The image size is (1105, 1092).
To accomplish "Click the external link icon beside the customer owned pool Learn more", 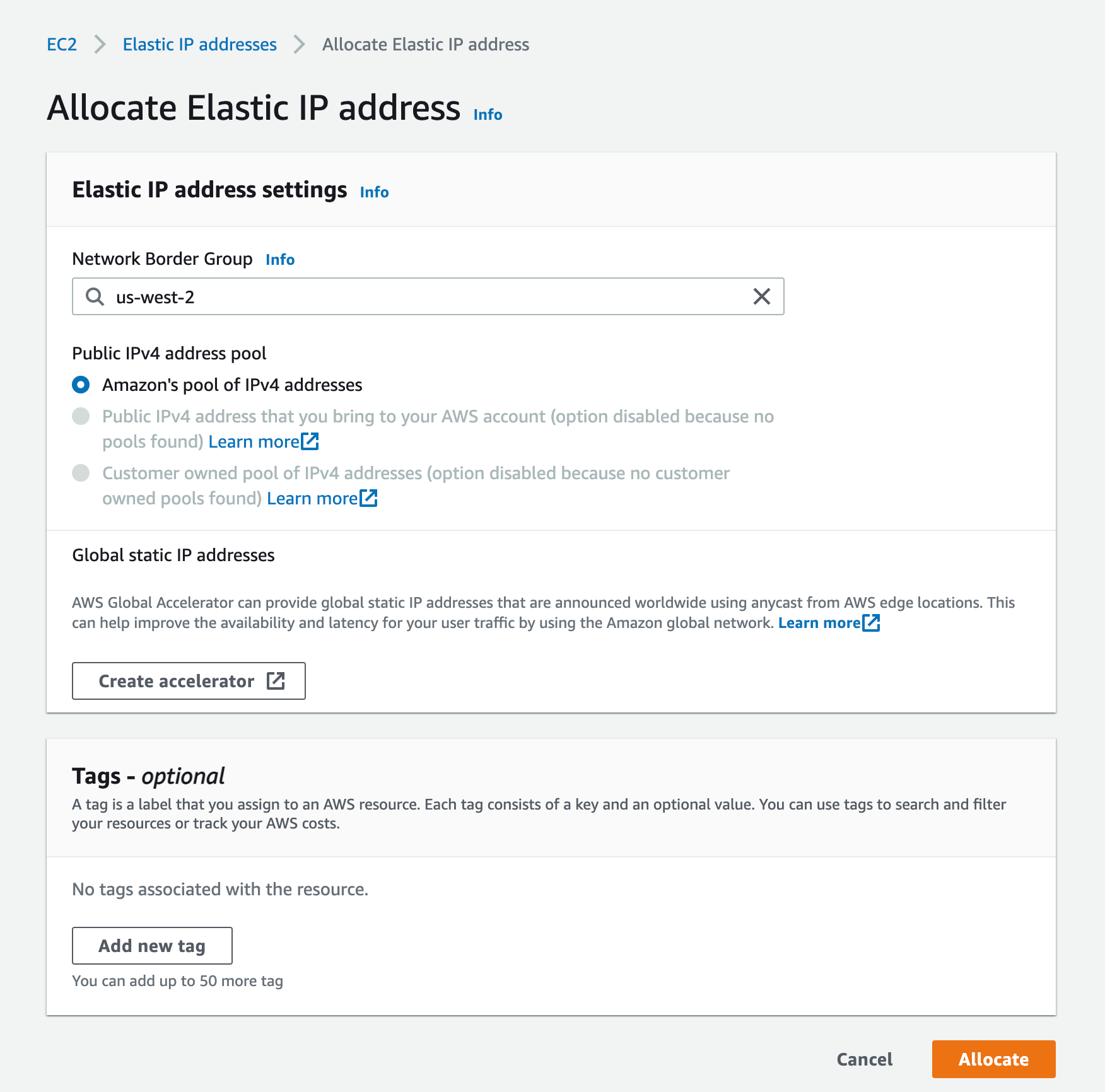I will tap(368, 498).
